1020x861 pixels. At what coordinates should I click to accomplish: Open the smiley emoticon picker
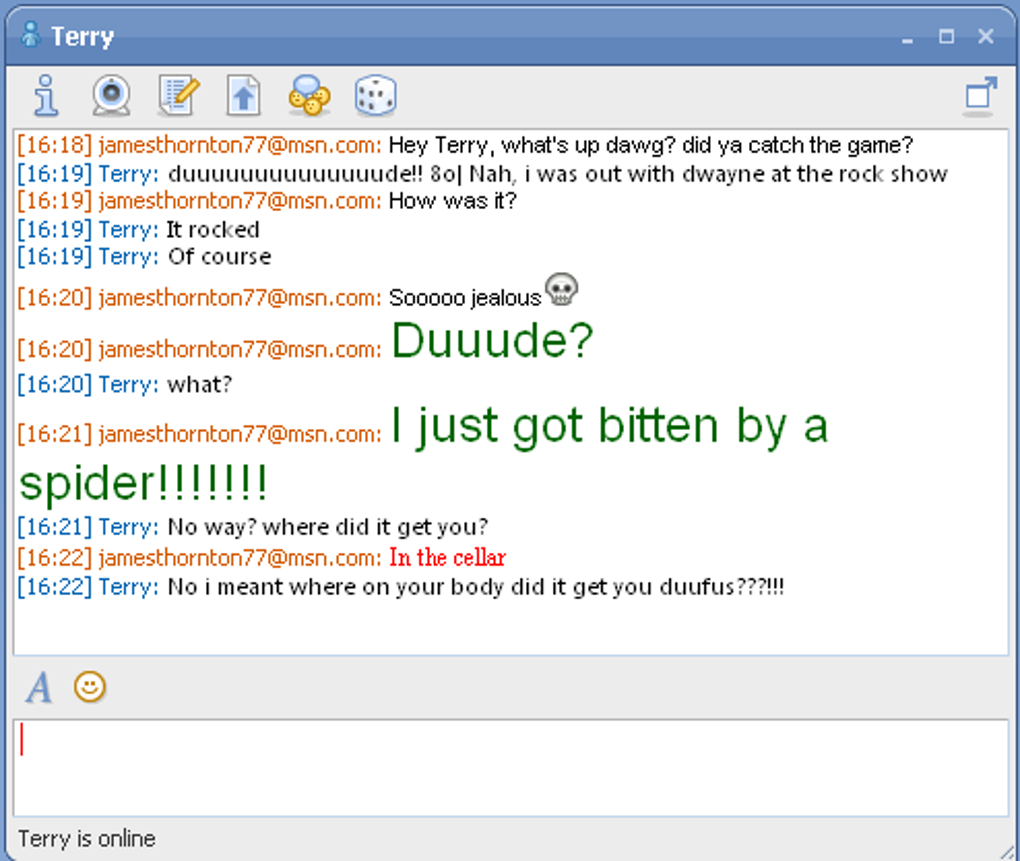pyautogui.click(x=90, y=687)
